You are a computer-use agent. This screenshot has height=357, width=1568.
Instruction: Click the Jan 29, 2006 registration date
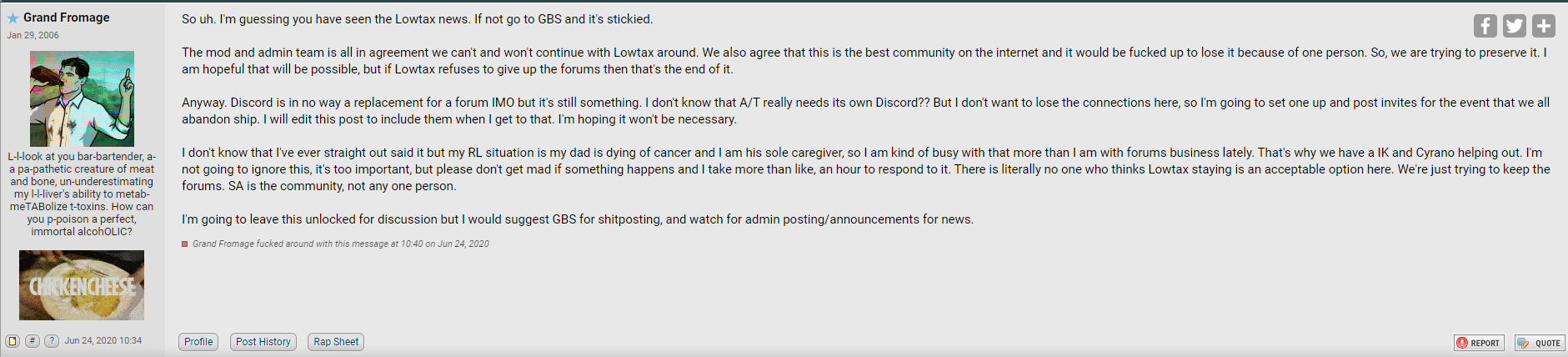coord(33,35)
